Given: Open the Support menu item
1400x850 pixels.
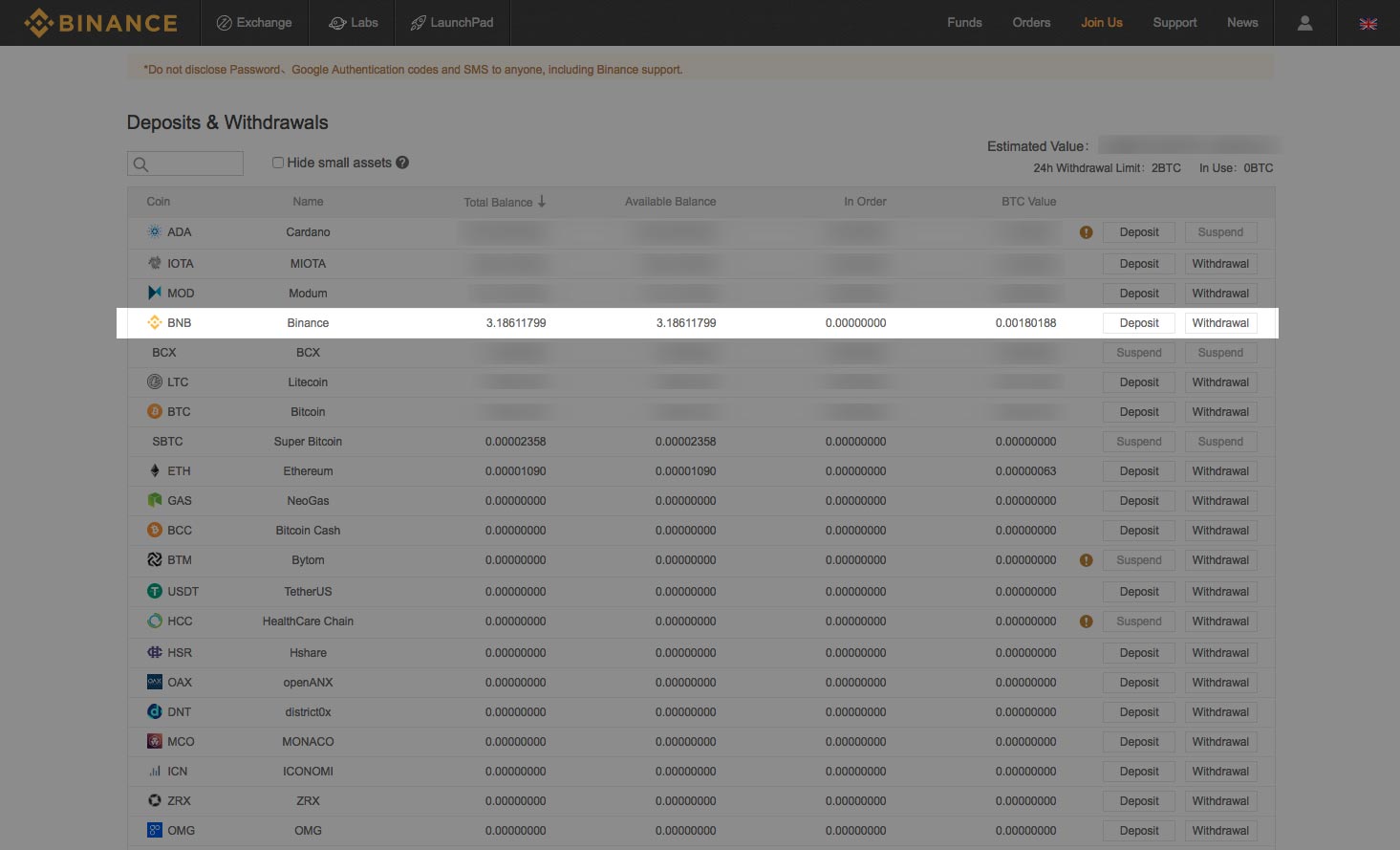Looking at the screenshot, I should click(1174, 23).
